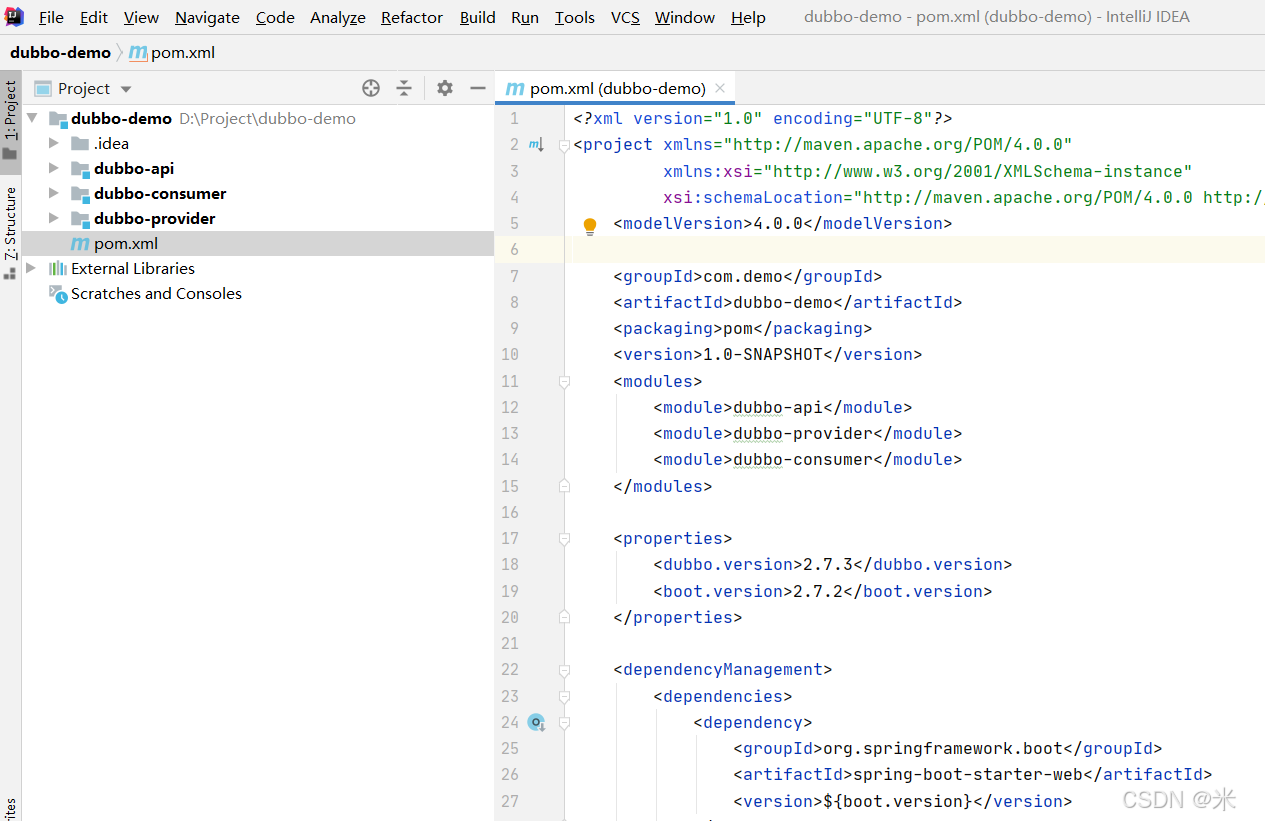This screenshot has width=1265, height=821.
Task: Fold the dependency block at line 24
Action: point(564,722)
